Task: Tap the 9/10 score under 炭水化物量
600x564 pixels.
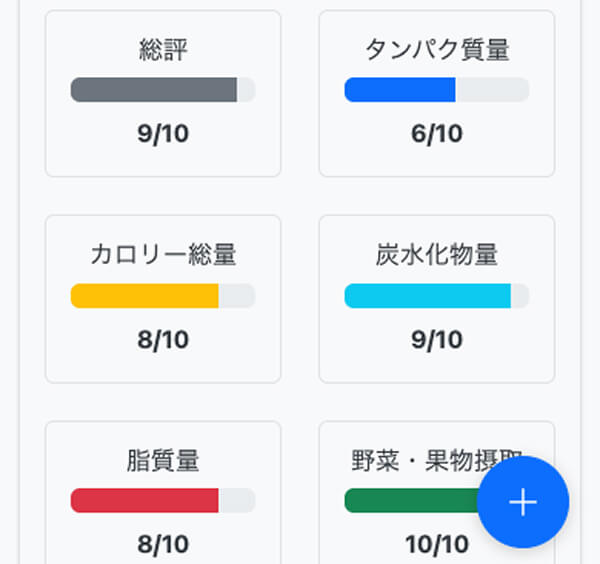Action: (437, 339)
